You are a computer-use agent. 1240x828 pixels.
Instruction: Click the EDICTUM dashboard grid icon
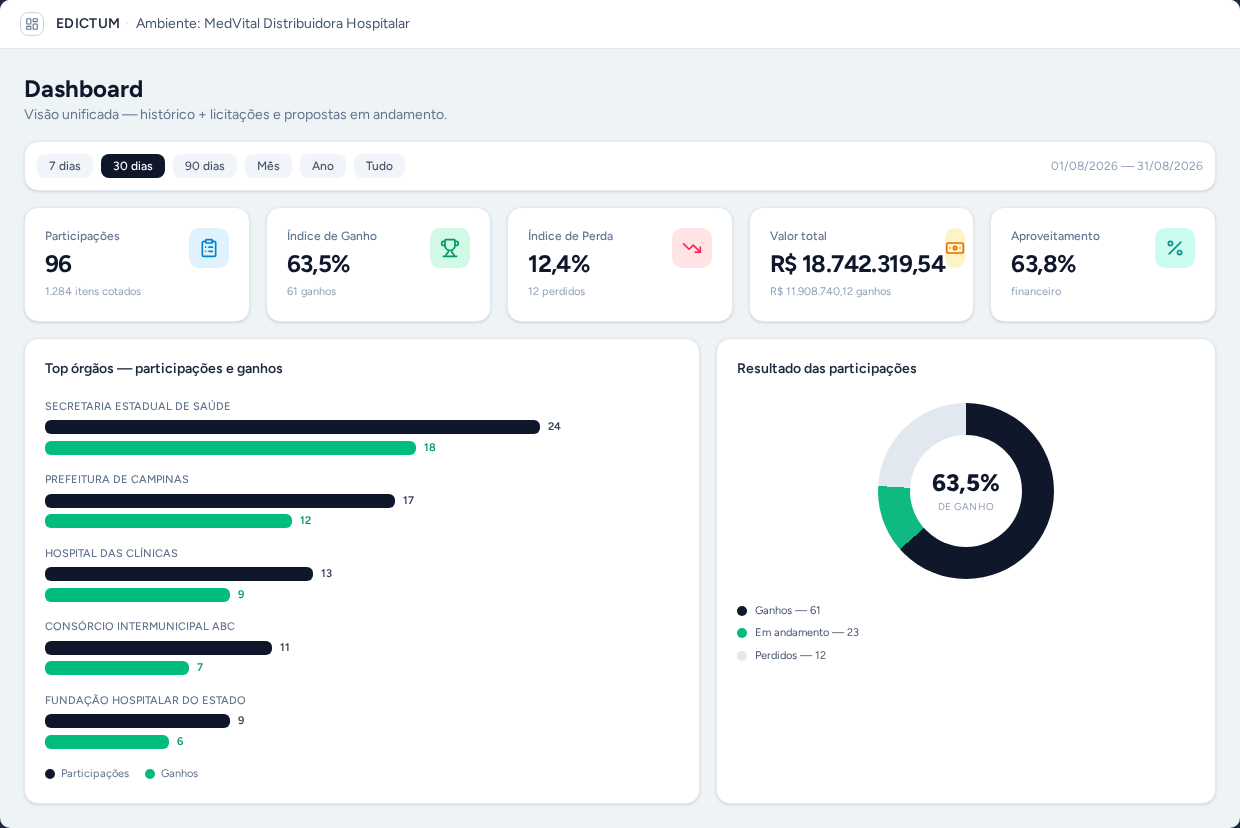[x=32, y=23]
